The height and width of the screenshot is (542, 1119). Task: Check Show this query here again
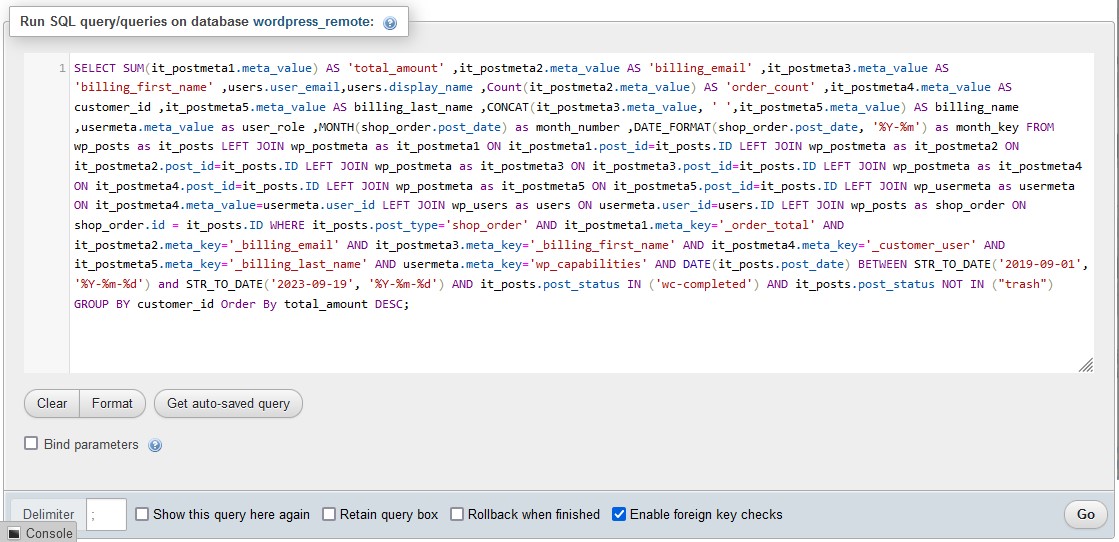[x=142, y=514]
